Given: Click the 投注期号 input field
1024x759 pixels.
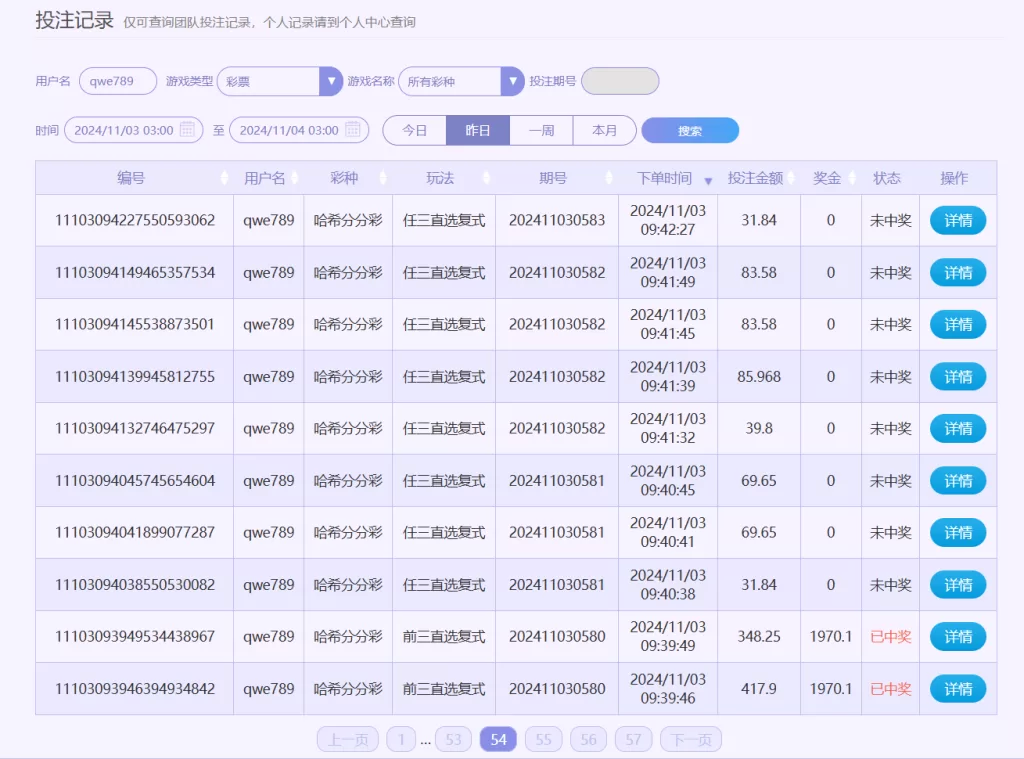Looking at the screenshot, I should click(620, 82).
